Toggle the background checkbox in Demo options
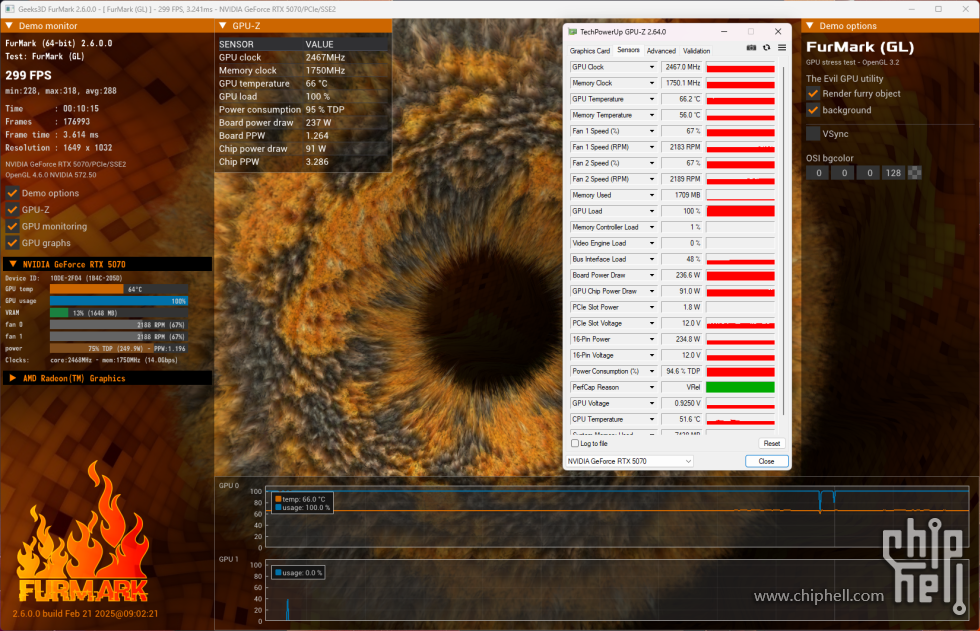This screenshot has width=980, height=631. (x=813, y=110)
